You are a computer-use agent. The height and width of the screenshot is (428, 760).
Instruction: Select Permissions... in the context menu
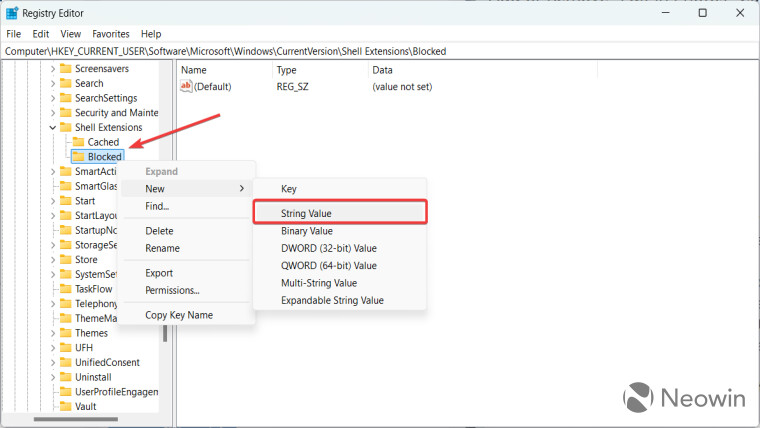coord(186,291)
